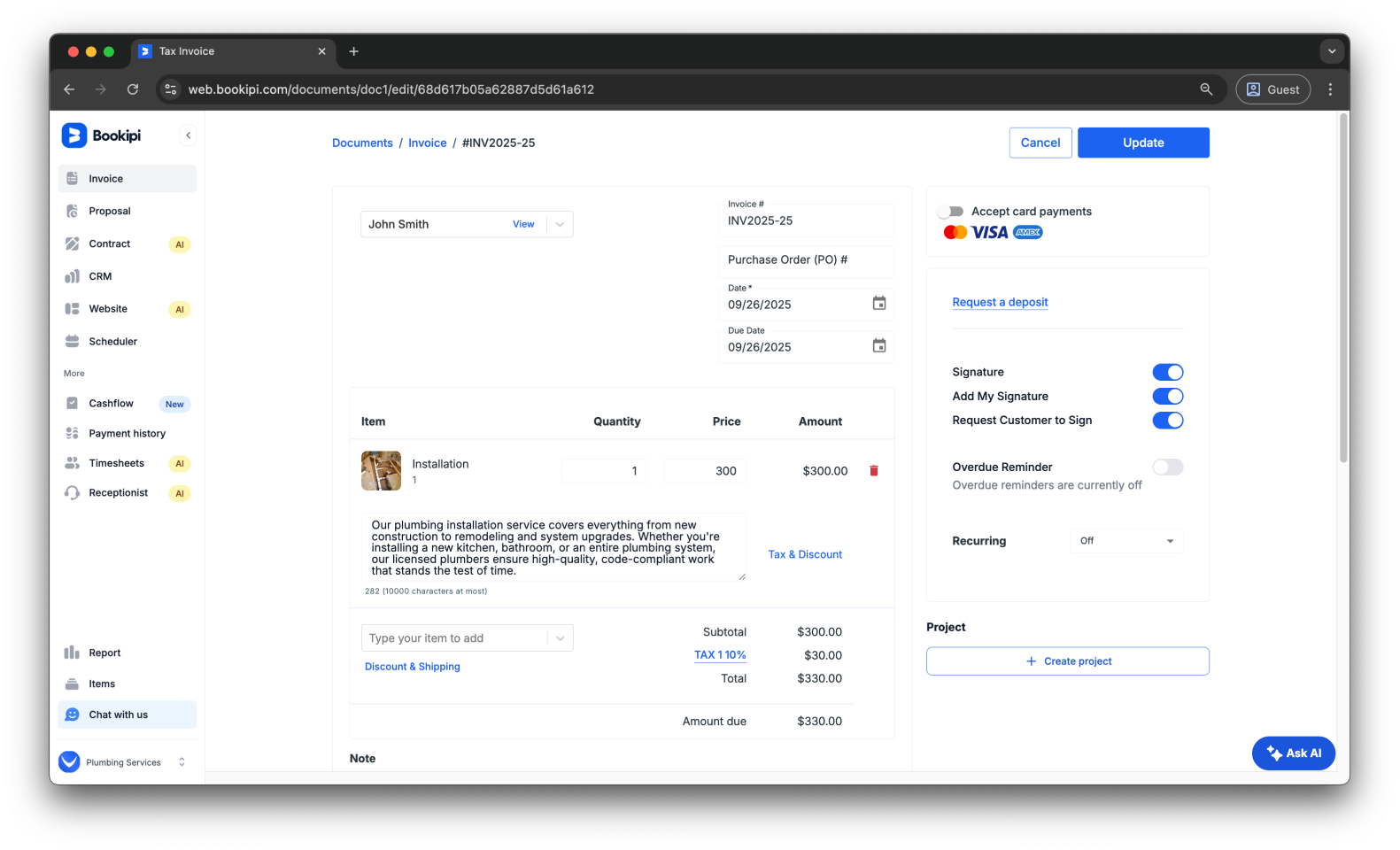Viewport: 1400px width, 850px height.
Task: Click the Items sidebar icon
Action: [x=73, y=684]
